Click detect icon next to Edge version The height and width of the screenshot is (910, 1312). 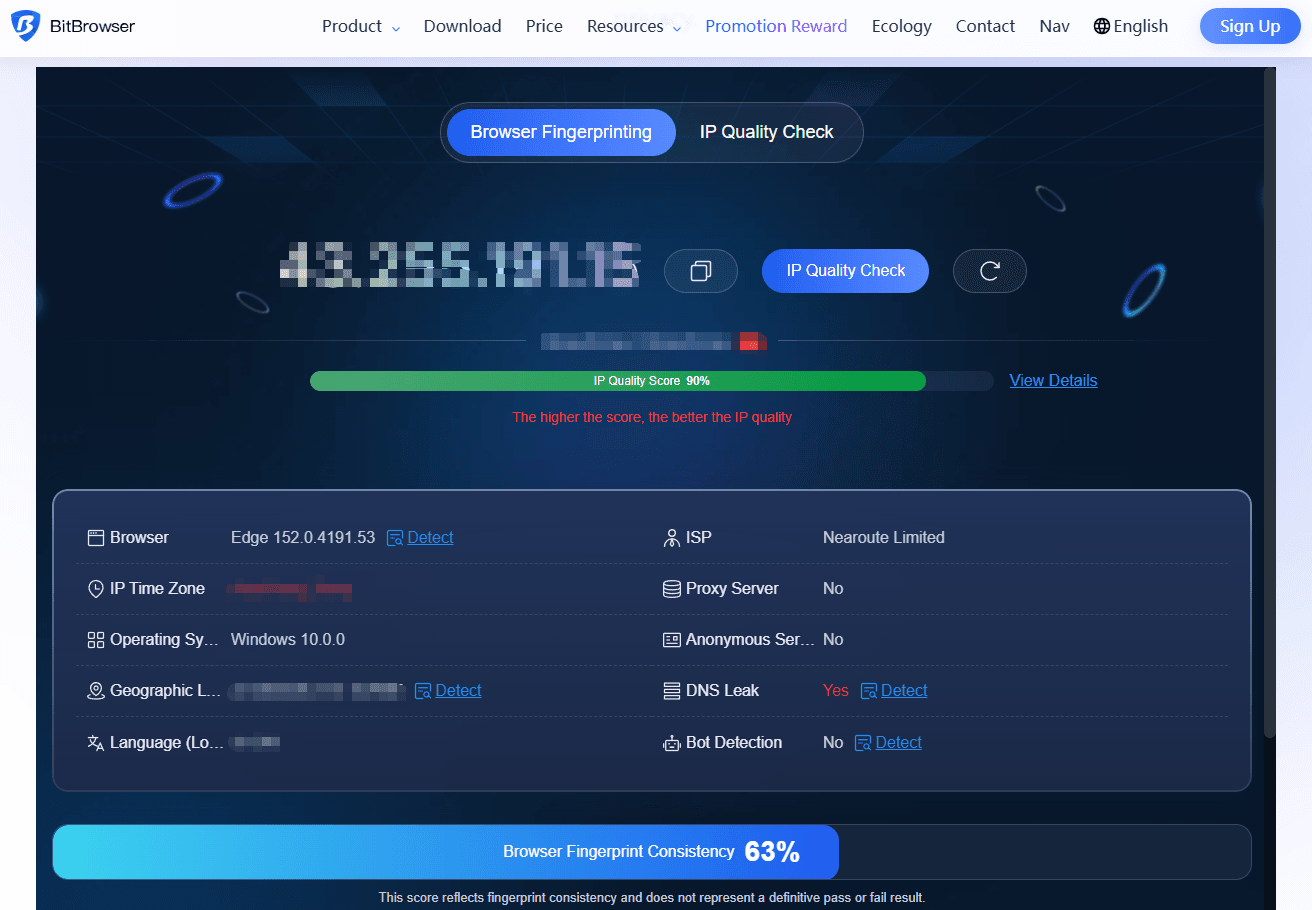pos(395,538)
